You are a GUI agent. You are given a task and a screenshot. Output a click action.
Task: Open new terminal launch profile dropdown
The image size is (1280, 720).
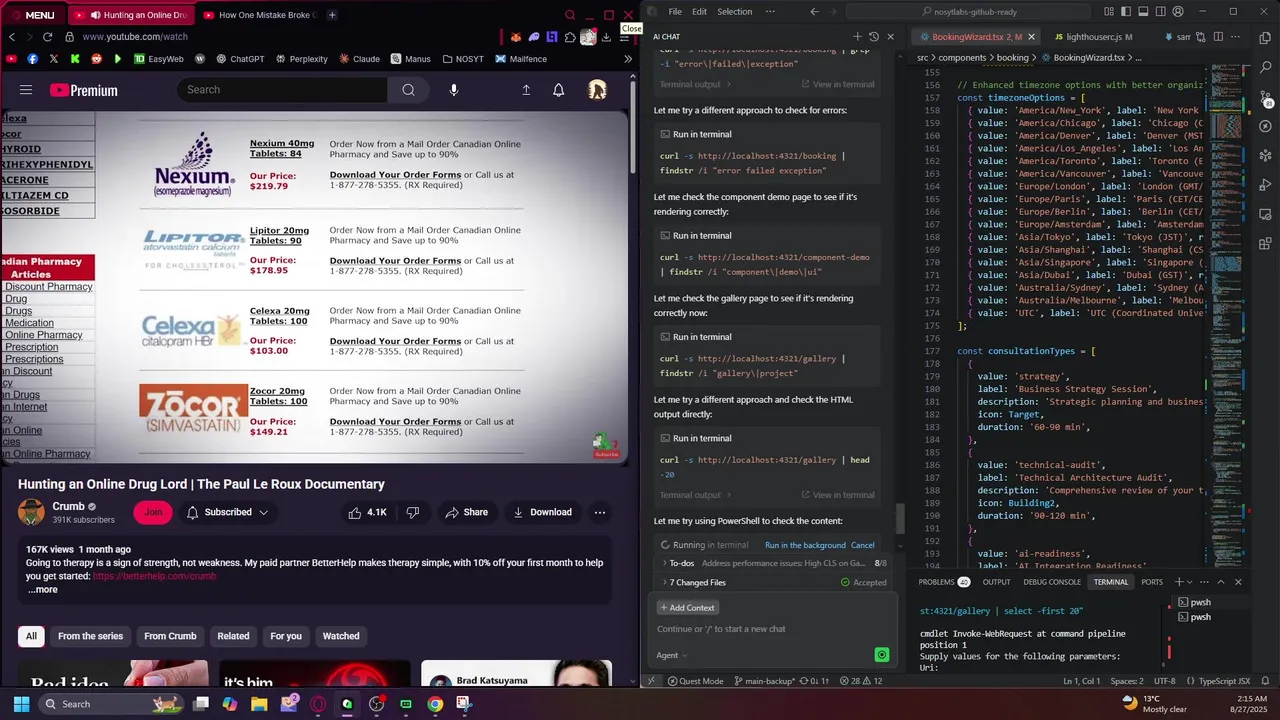(x=1191, y=582)
